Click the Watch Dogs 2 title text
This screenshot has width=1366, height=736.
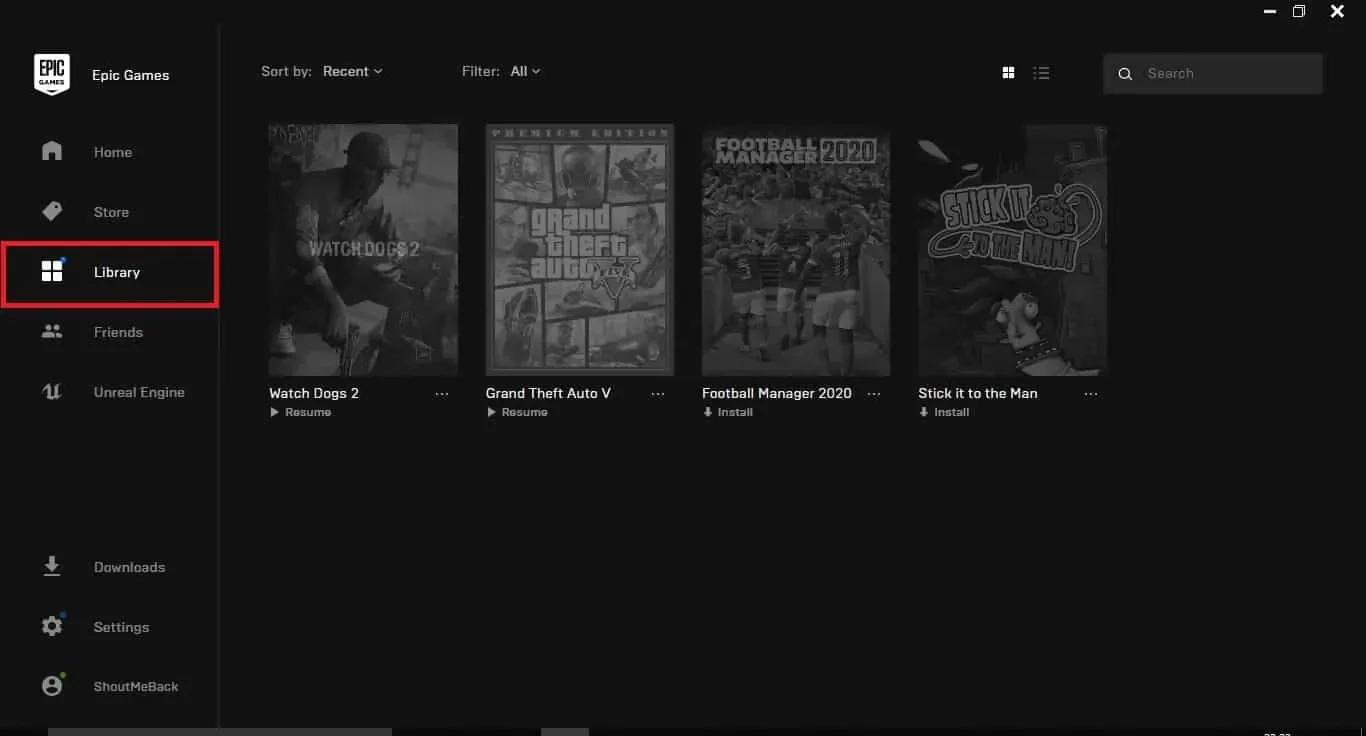point(314,393)
